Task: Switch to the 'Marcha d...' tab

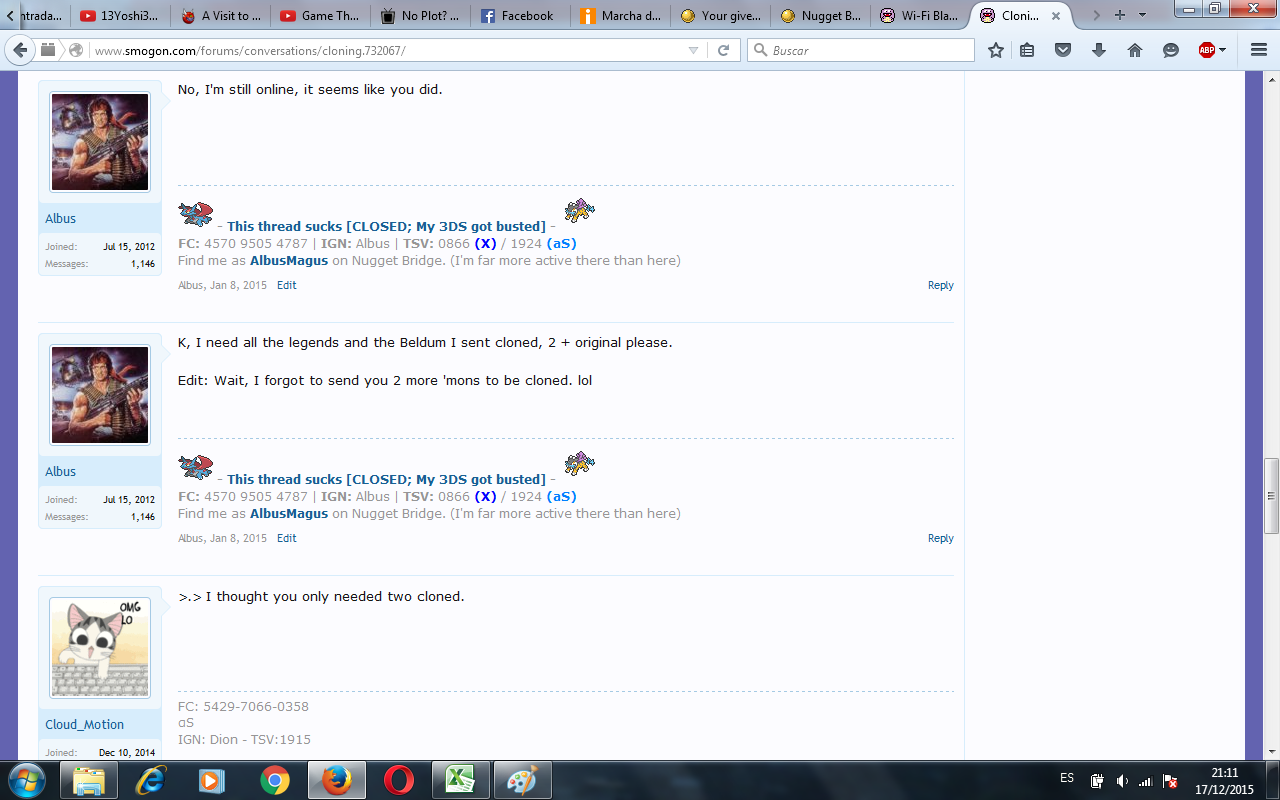Action: (620, 15)
